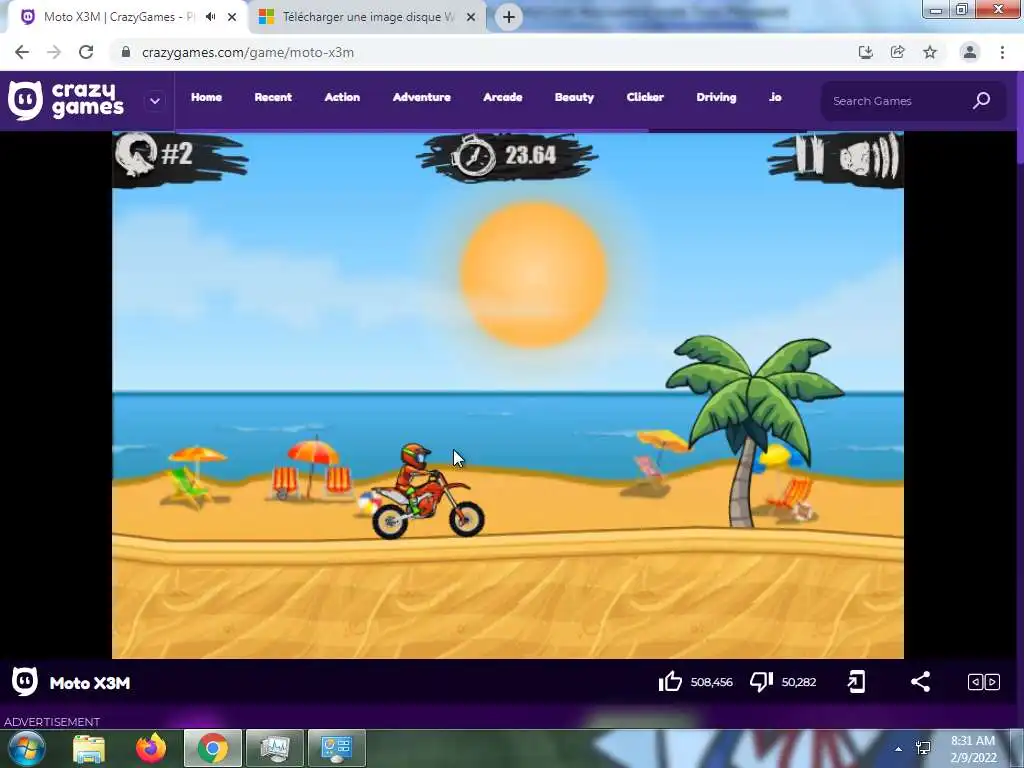Viewport: 1024px width, 768px height.
Task: Open File Explorer from taskbar
Action: click(x=89, y=749)
